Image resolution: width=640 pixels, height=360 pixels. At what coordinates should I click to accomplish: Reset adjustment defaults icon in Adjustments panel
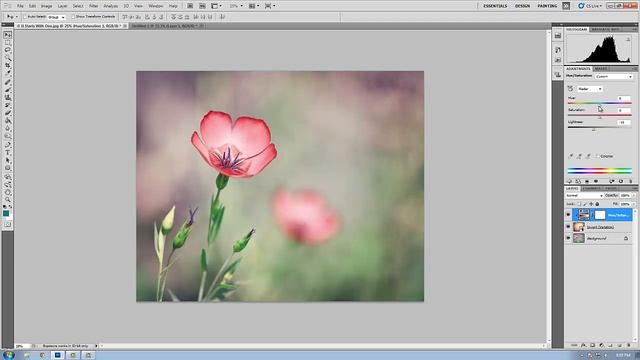[x=621, y=181]
